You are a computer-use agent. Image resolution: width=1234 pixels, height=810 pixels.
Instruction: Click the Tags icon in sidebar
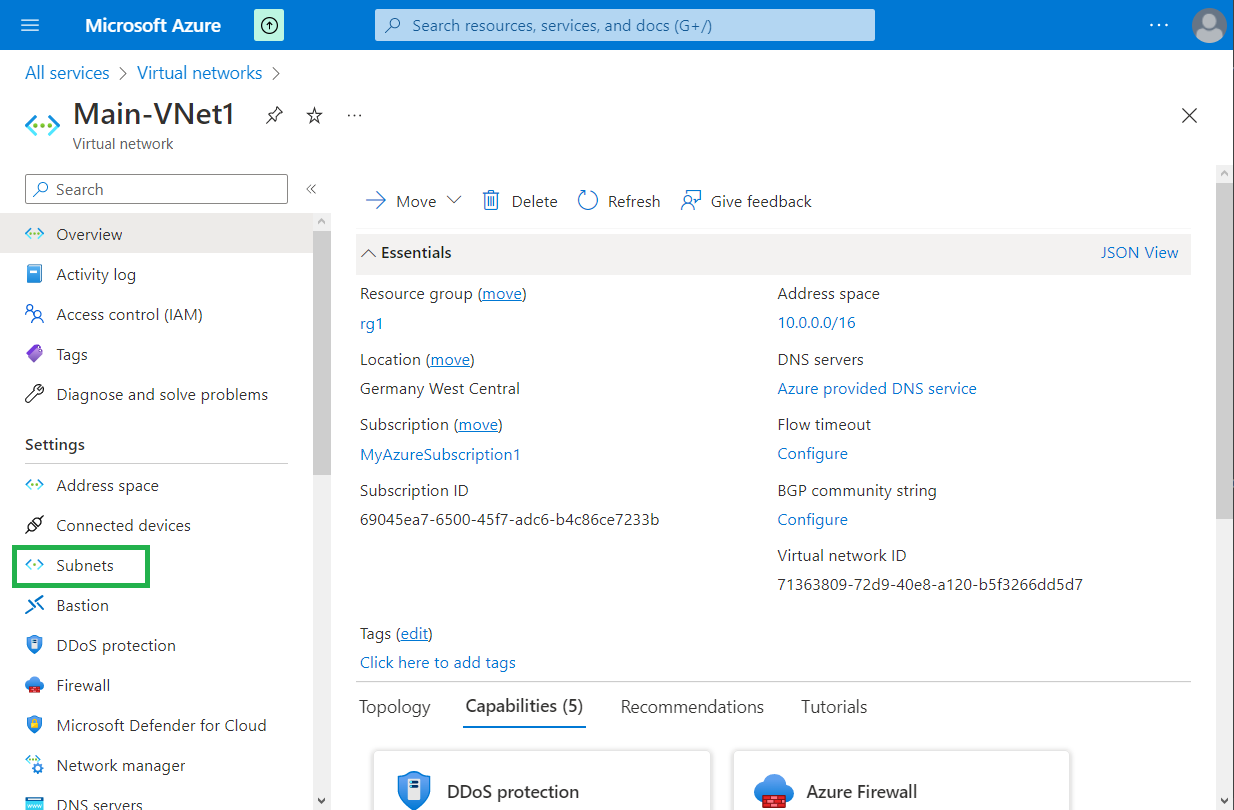pyautogui.click(x=35, y=354)
